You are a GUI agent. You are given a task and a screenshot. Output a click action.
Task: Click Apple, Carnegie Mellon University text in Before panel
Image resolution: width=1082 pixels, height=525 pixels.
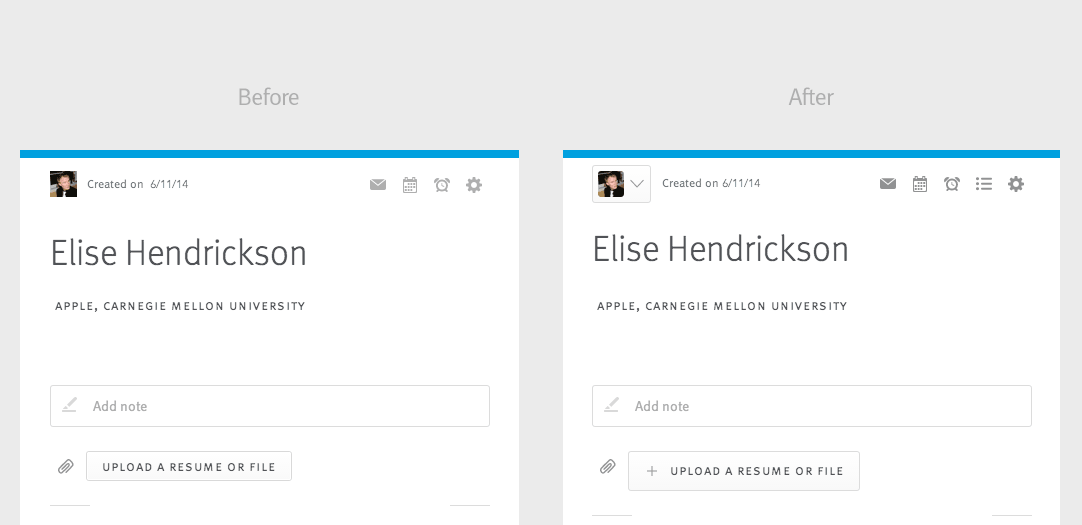pyautogui.click(x=180, y=306)
